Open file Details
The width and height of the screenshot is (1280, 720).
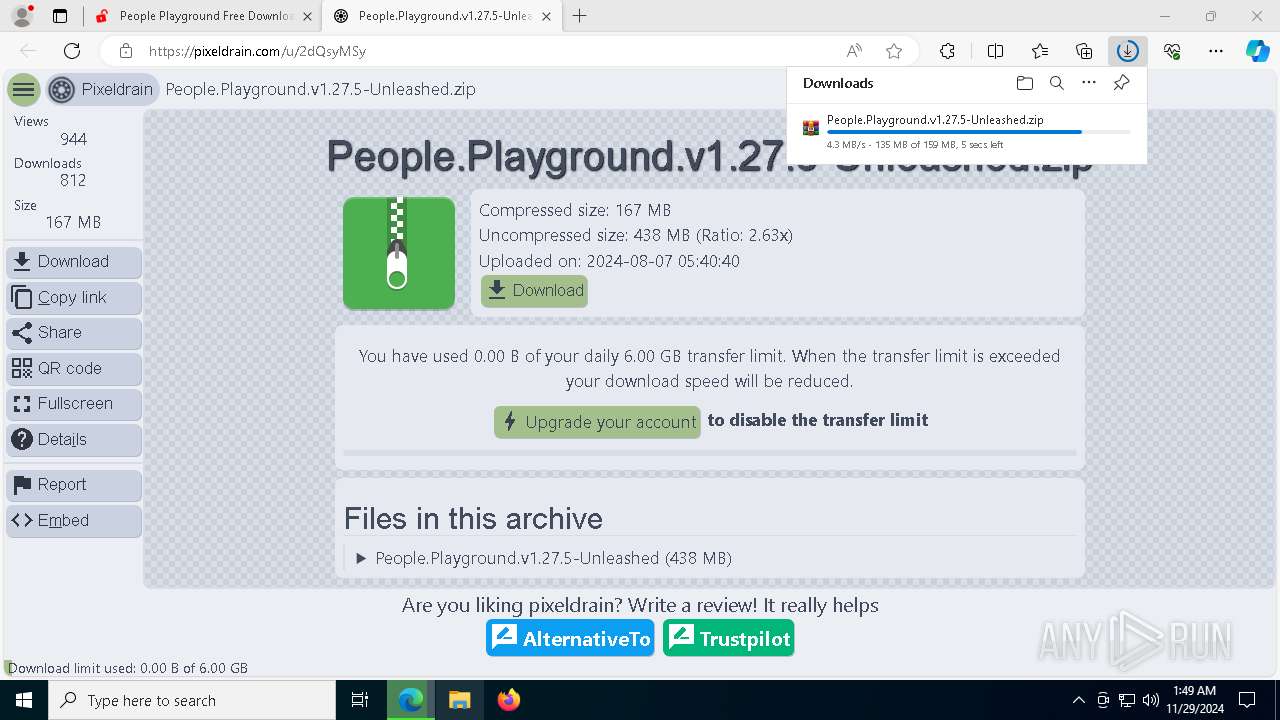pos(74,440)
